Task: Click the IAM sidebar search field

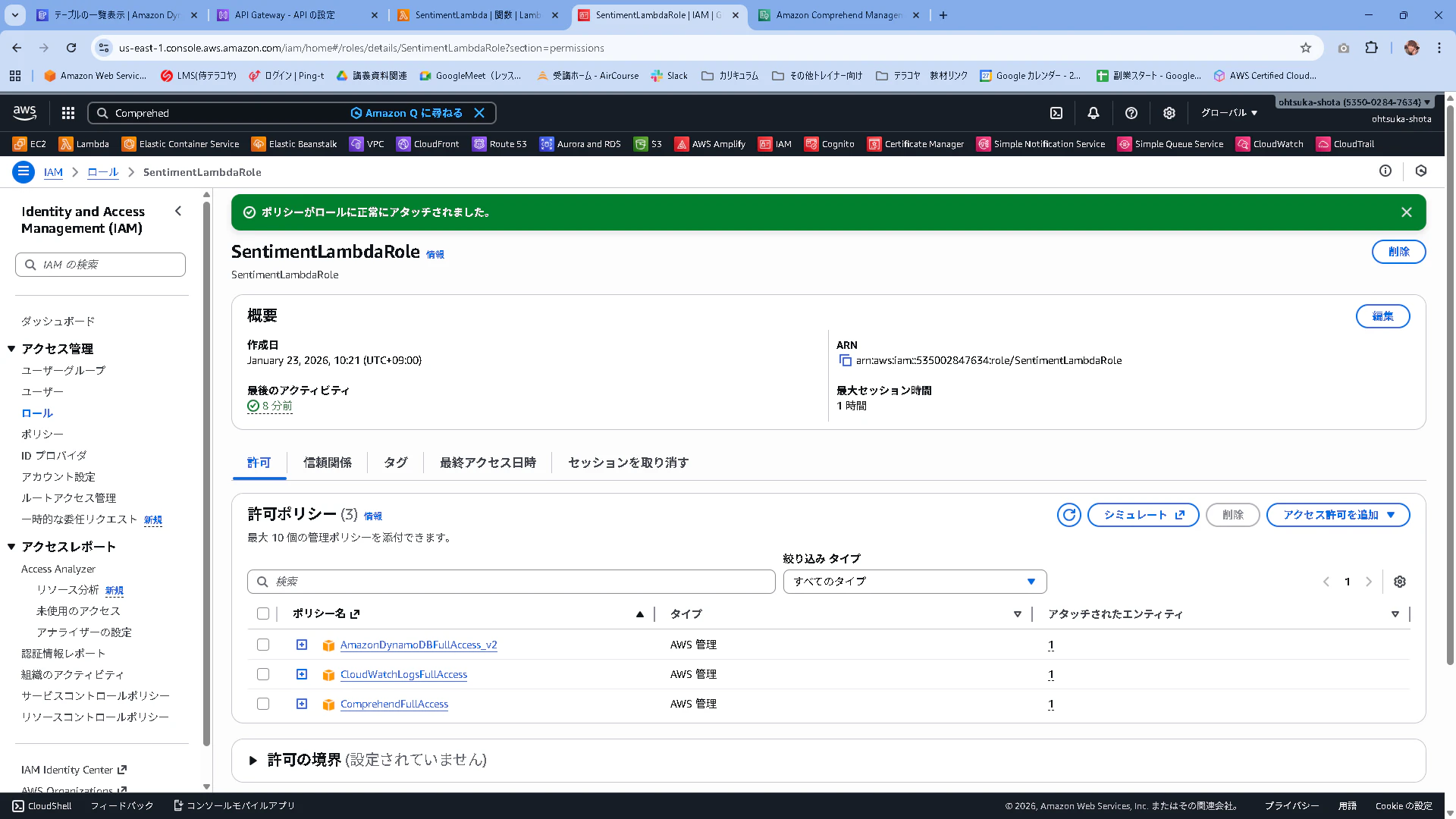Action: (x=100, y=265)
